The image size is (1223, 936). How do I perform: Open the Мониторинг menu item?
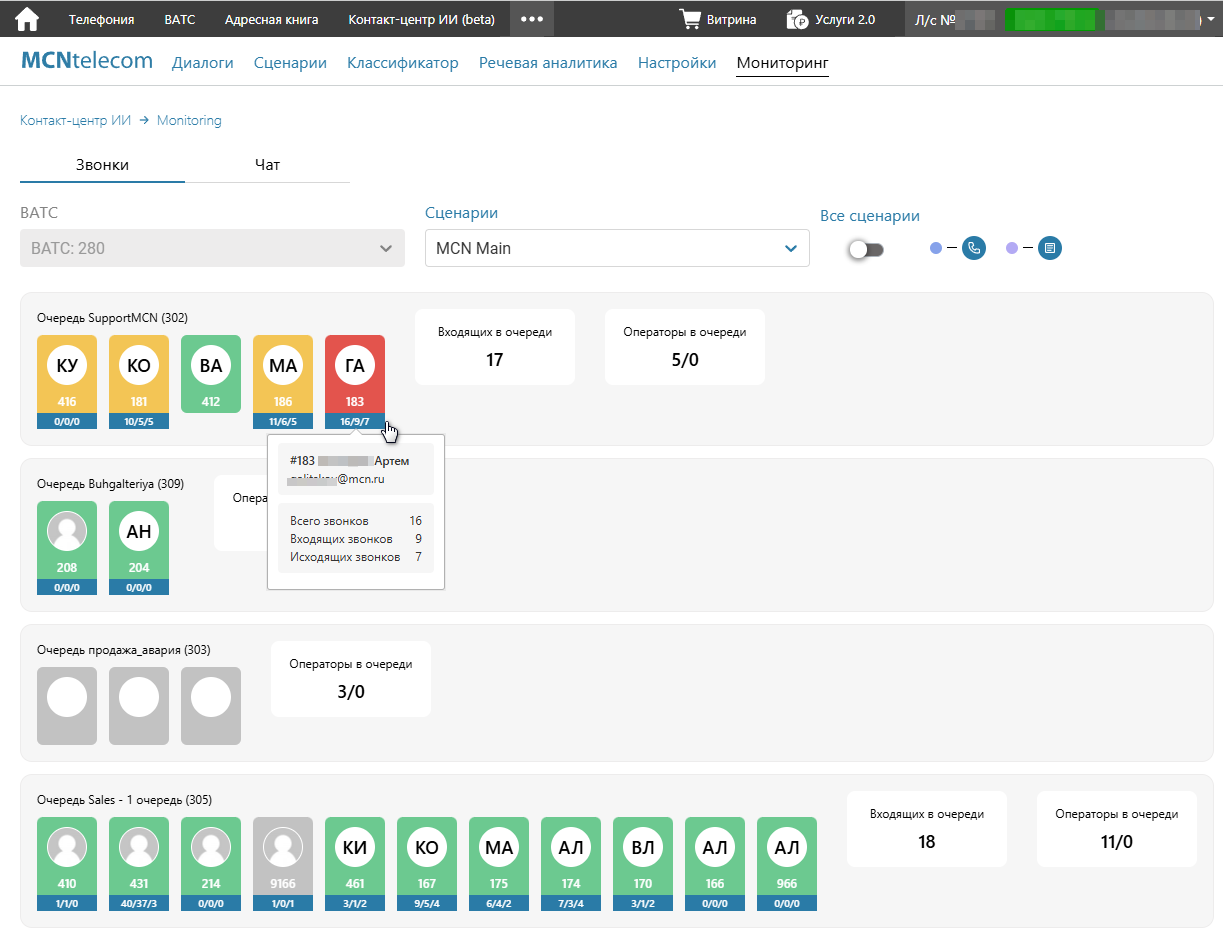point(783,63)
